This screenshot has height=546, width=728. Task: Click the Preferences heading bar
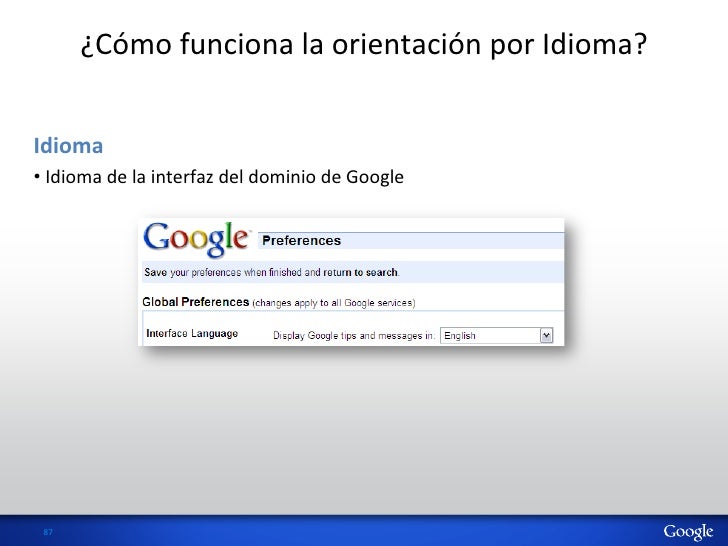point(411,240)
